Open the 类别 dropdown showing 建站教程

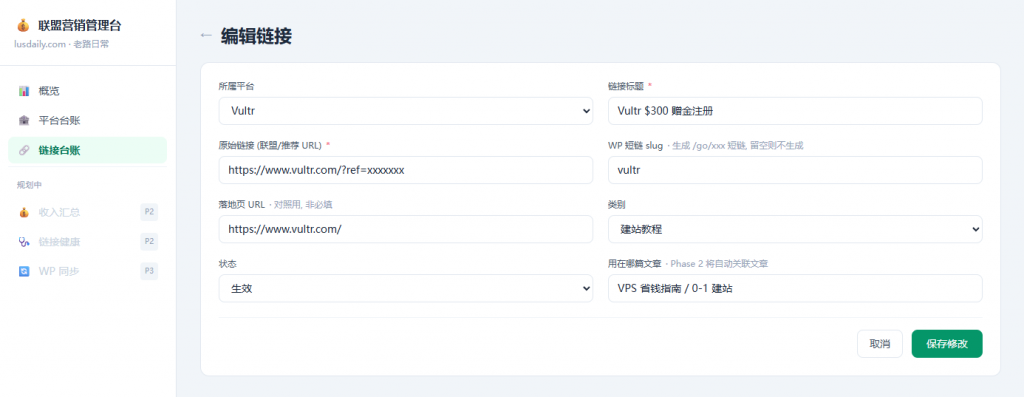(x=795, y=229)
